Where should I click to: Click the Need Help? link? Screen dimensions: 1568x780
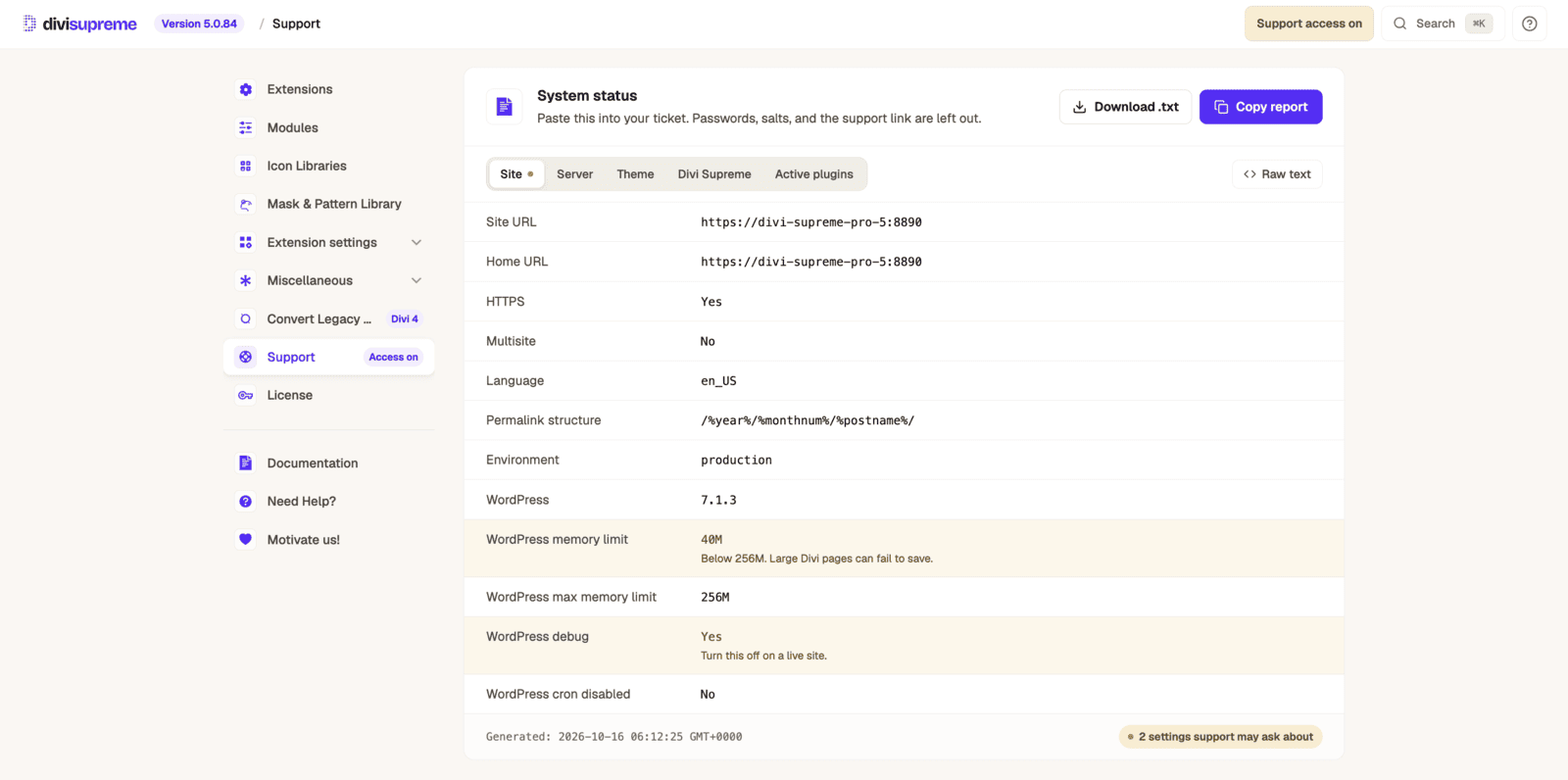(328, 501)
